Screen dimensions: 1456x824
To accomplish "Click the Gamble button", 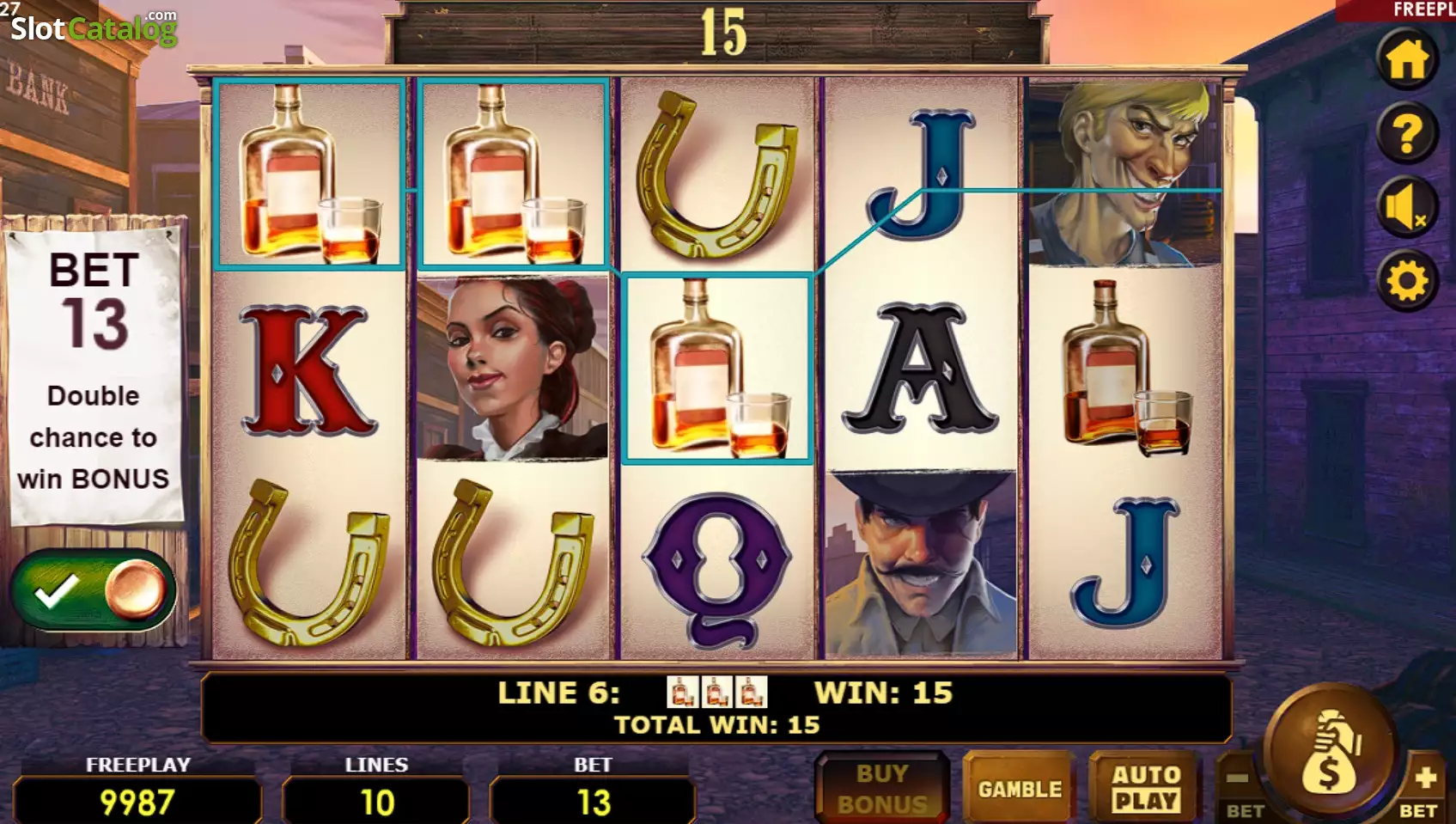I will point(1020,788).
